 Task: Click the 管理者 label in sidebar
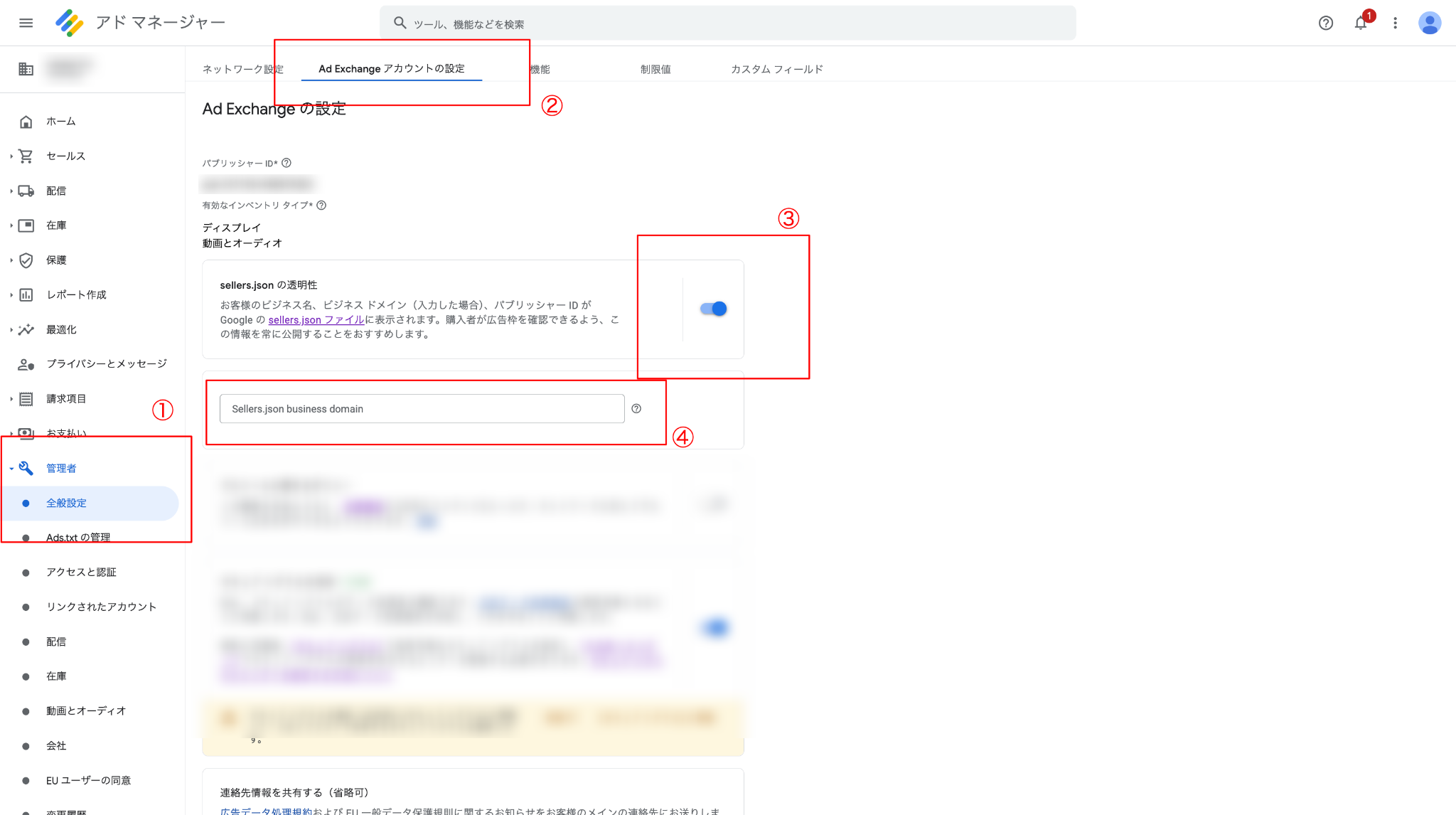coord(61,468)
